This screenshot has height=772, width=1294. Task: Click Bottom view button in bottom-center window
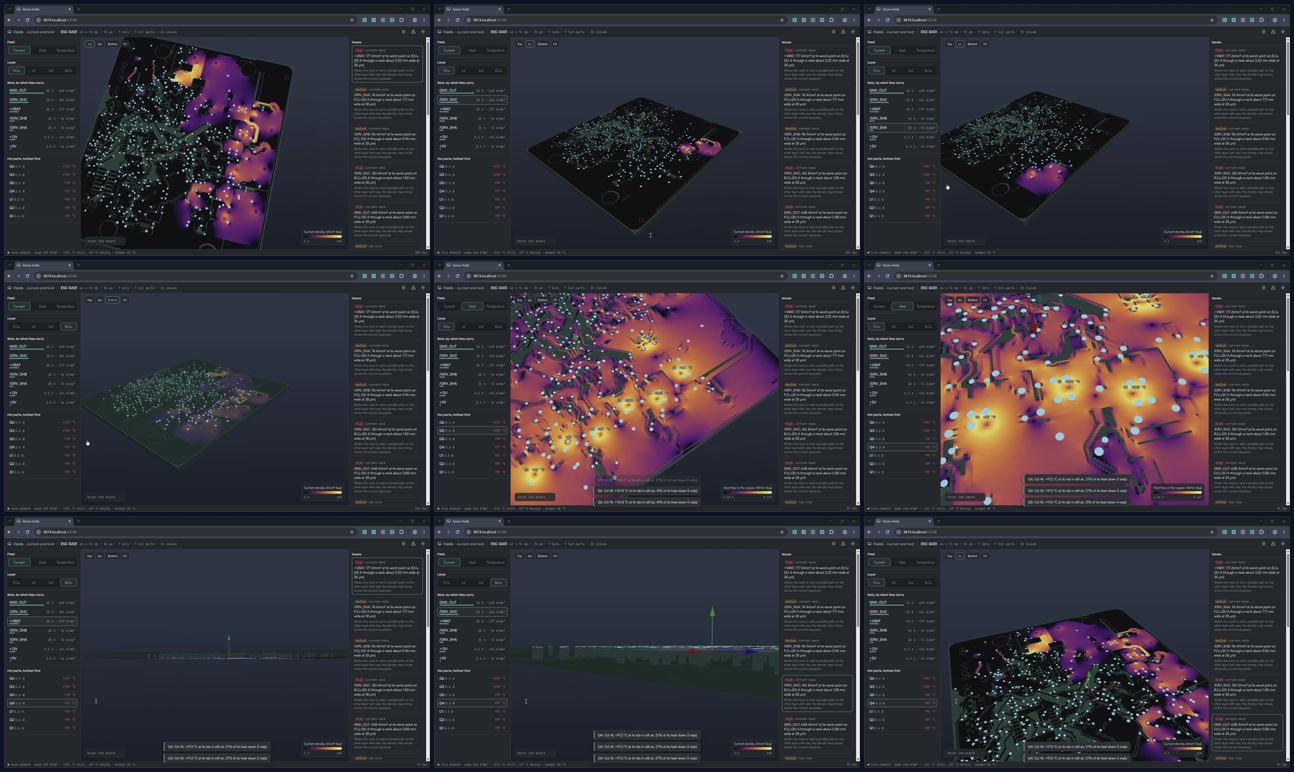[x=542, y=556]
